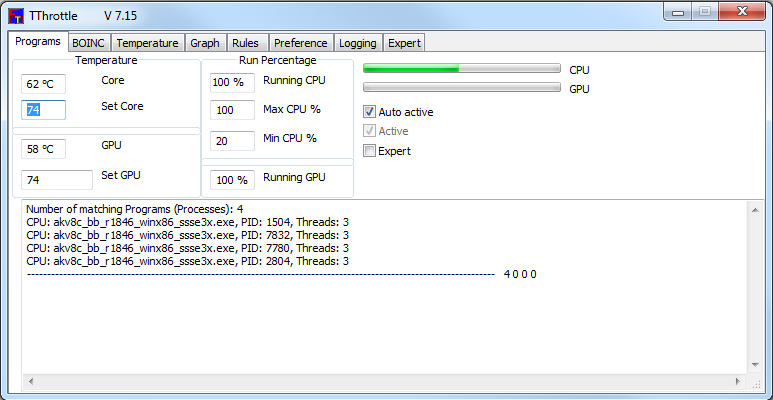Click the GPU progress bar

click(462, 87)
